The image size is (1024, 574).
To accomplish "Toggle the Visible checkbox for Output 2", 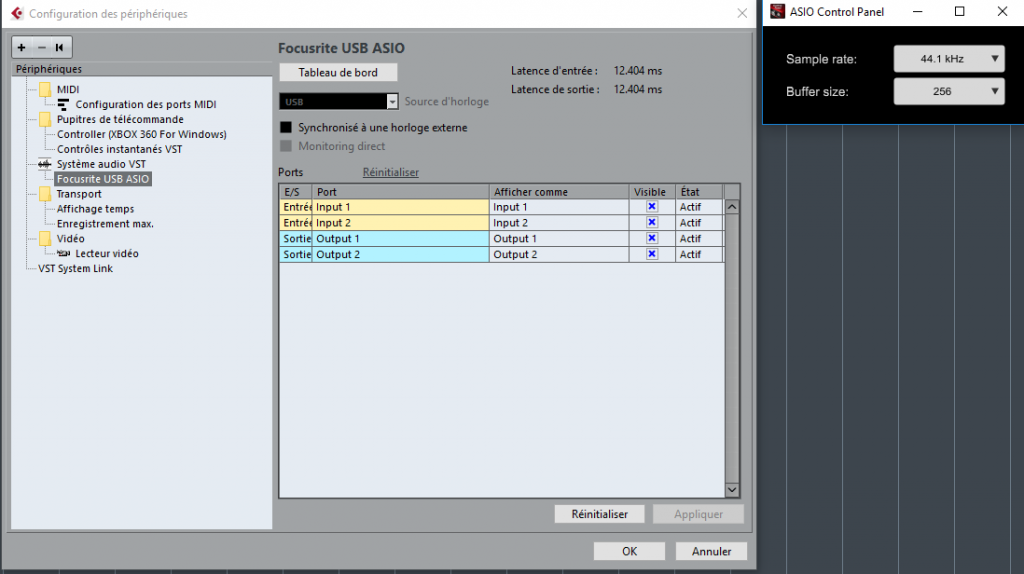I will (652, 254).
